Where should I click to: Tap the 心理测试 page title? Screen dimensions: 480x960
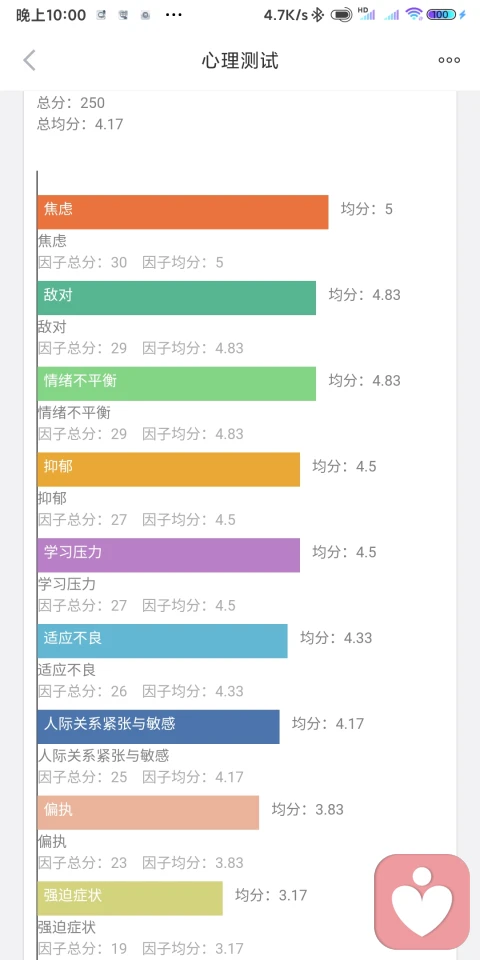[x=240, y=61]
